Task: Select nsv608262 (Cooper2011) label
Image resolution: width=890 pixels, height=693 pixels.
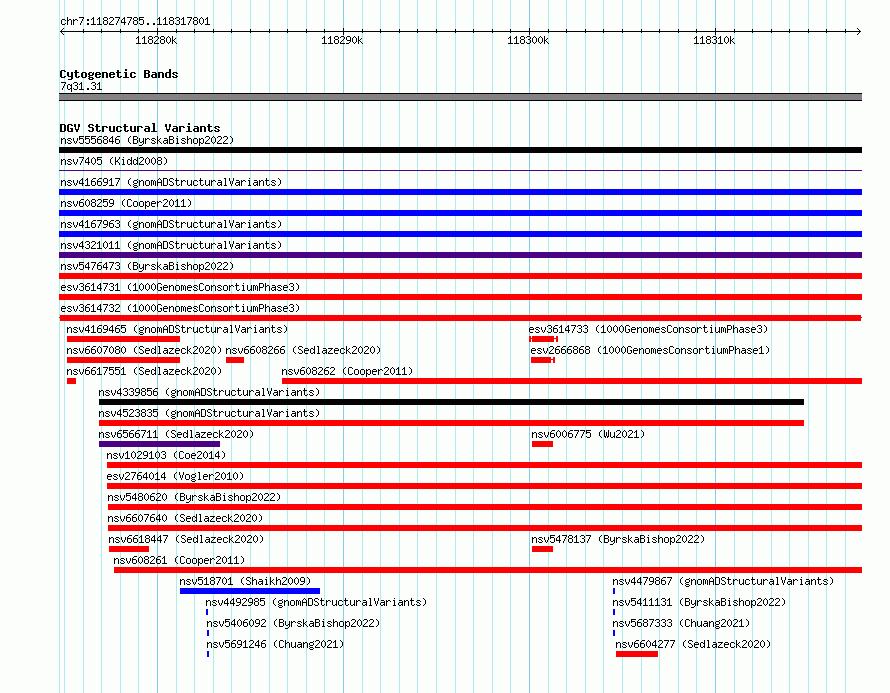Action: point(347,371)
